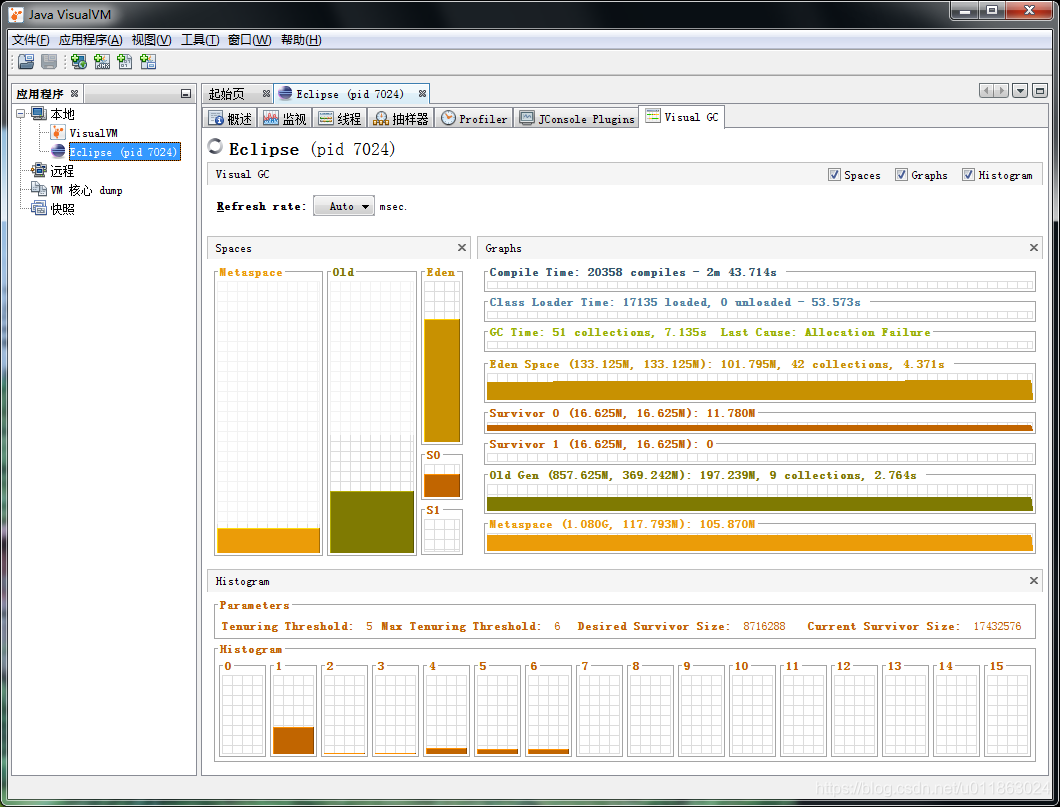Select Eclipse (pid 7024) in the applications tree
This screenshot has height=807, width=1060.
coord(124,152)
